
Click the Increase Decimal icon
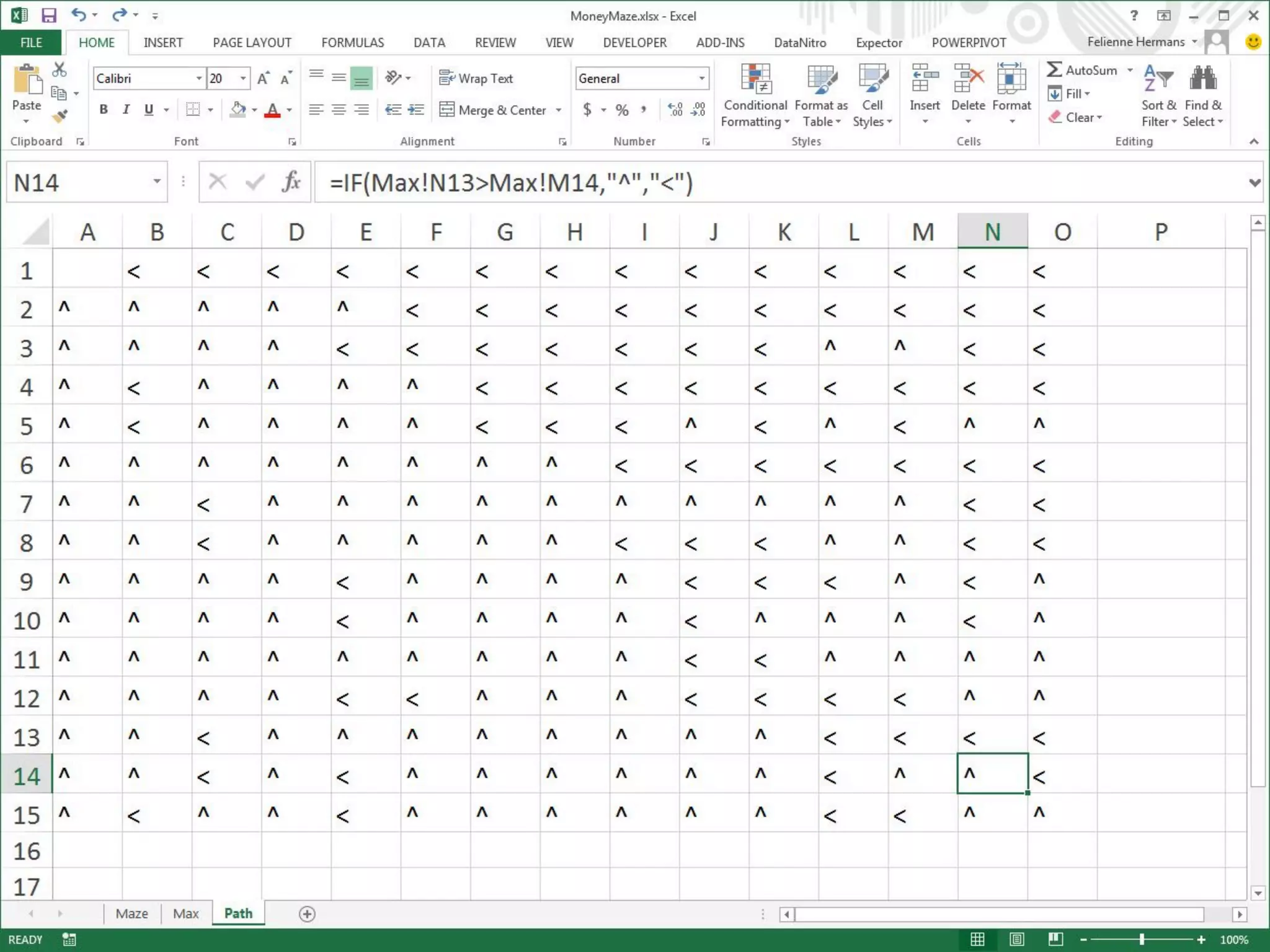click(675, 110)
